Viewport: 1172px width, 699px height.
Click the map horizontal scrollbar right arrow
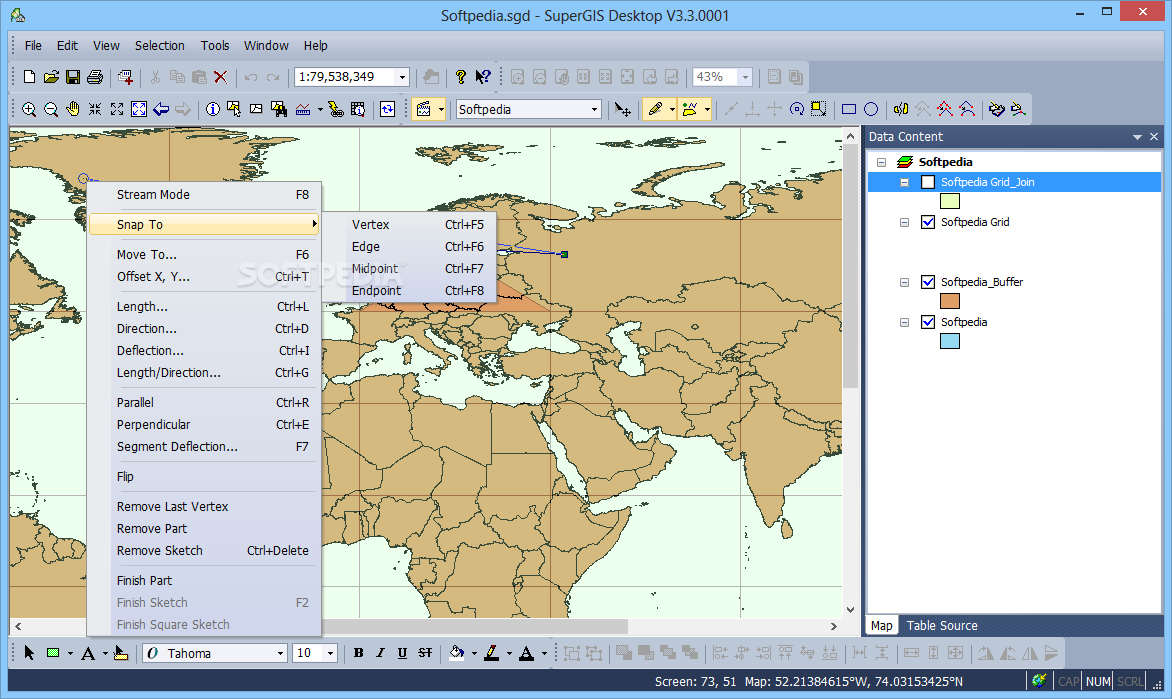click(x=833, y=626)
